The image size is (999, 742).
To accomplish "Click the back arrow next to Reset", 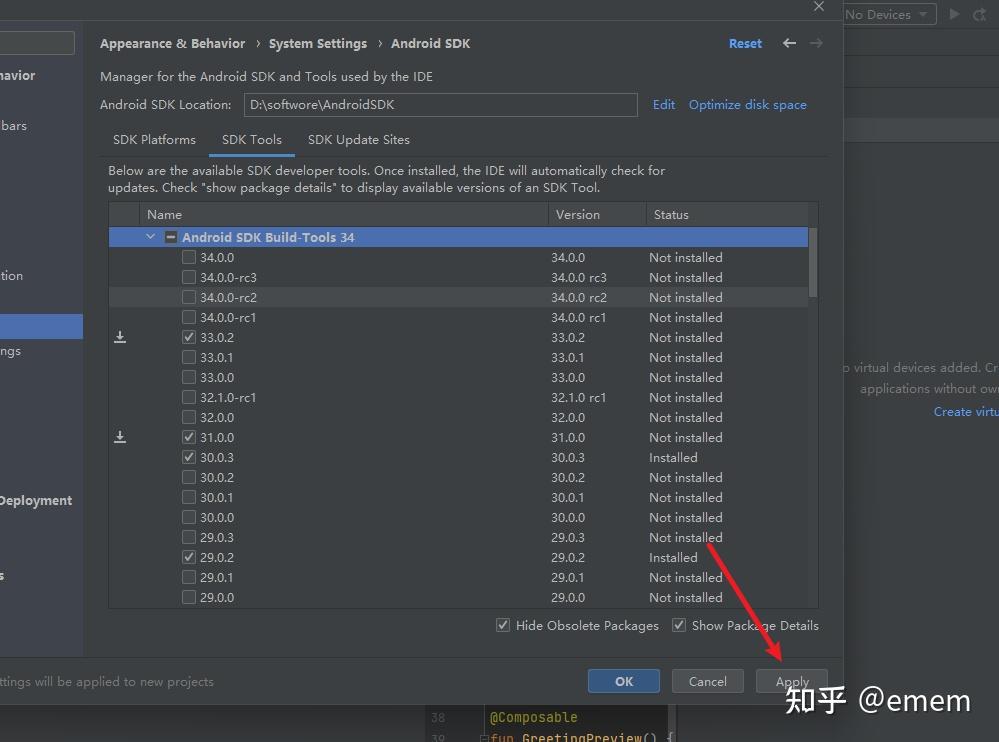I will [x=789, y=43].
